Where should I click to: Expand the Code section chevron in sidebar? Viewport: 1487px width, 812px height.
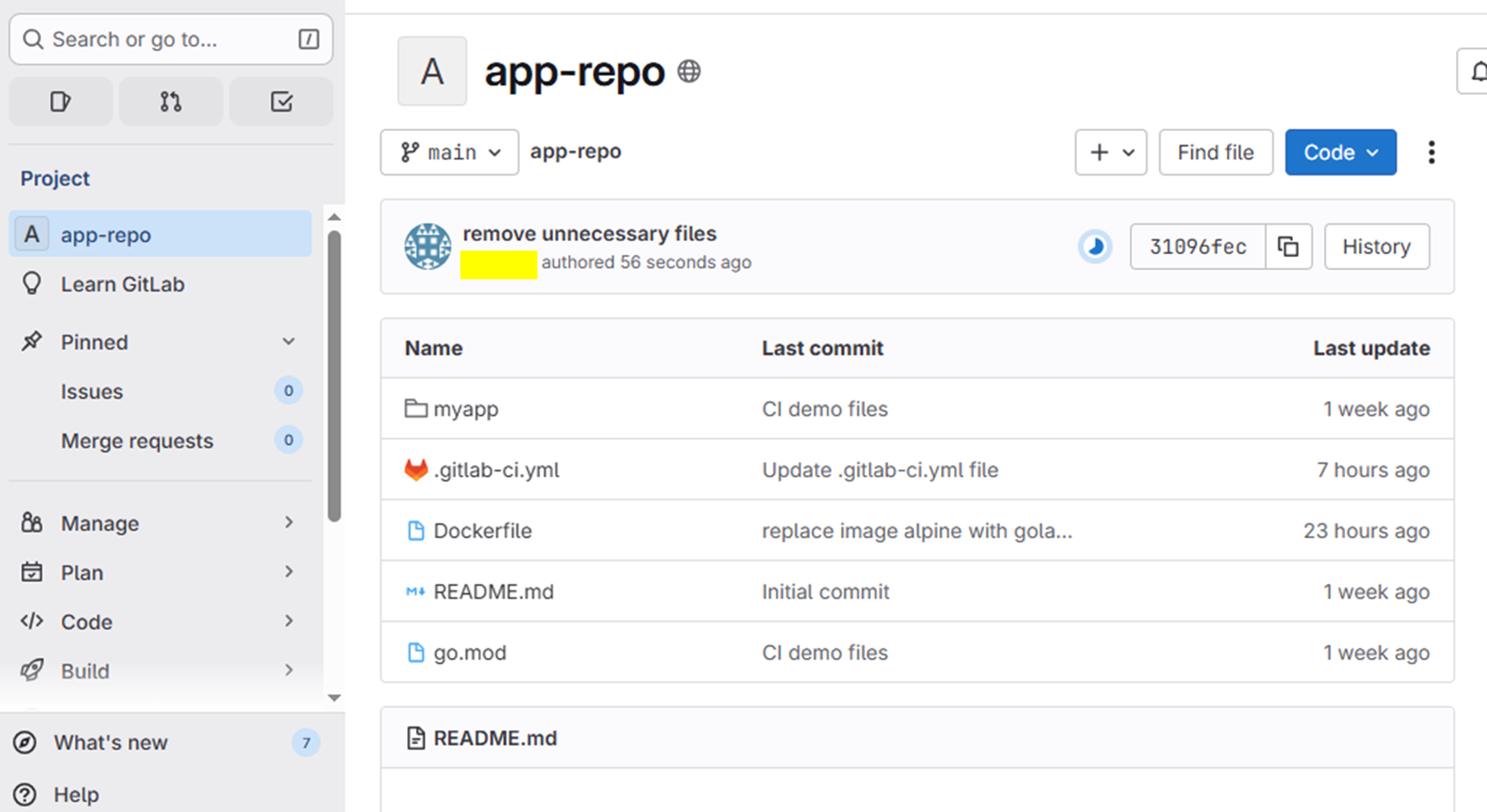click(289, 621)
